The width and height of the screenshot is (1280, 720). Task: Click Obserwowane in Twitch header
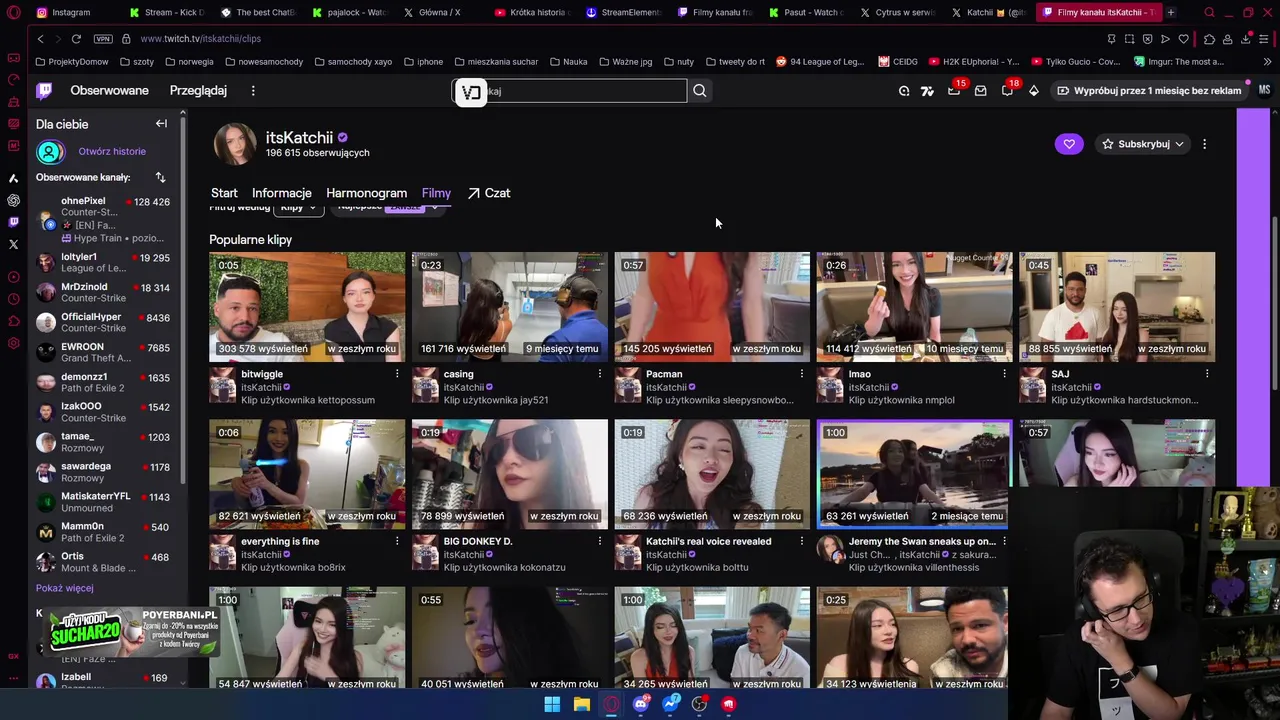click(x=109, y=91)
